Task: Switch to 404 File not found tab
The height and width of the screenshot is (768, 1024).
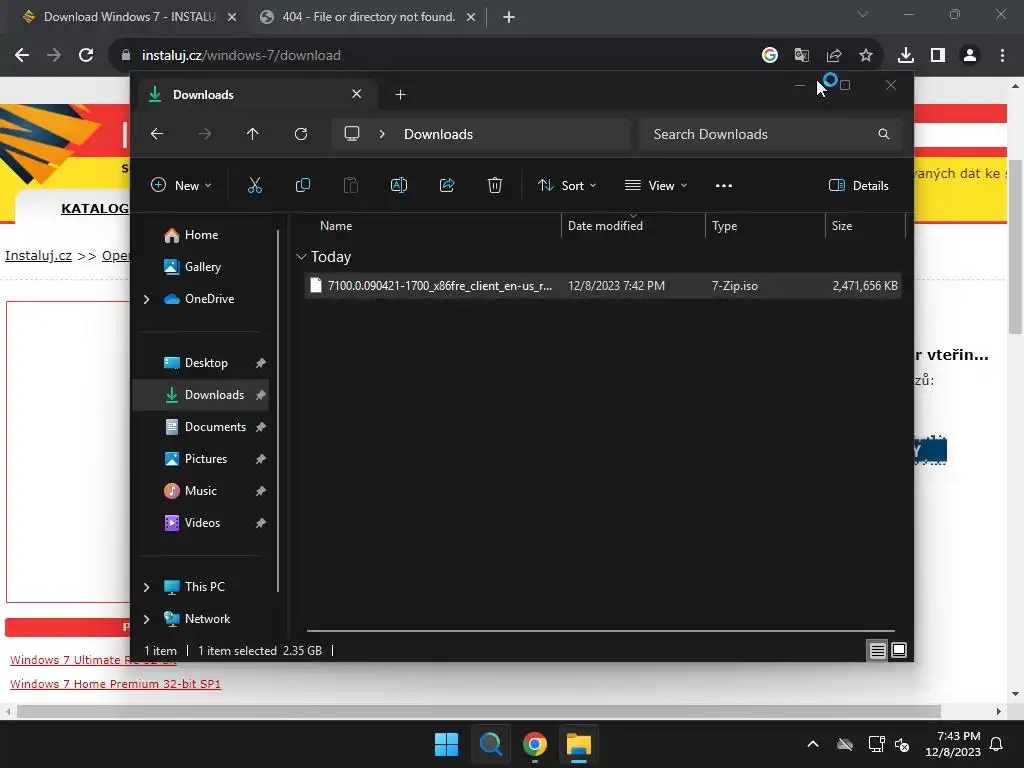Action: (x=368, y=17)
